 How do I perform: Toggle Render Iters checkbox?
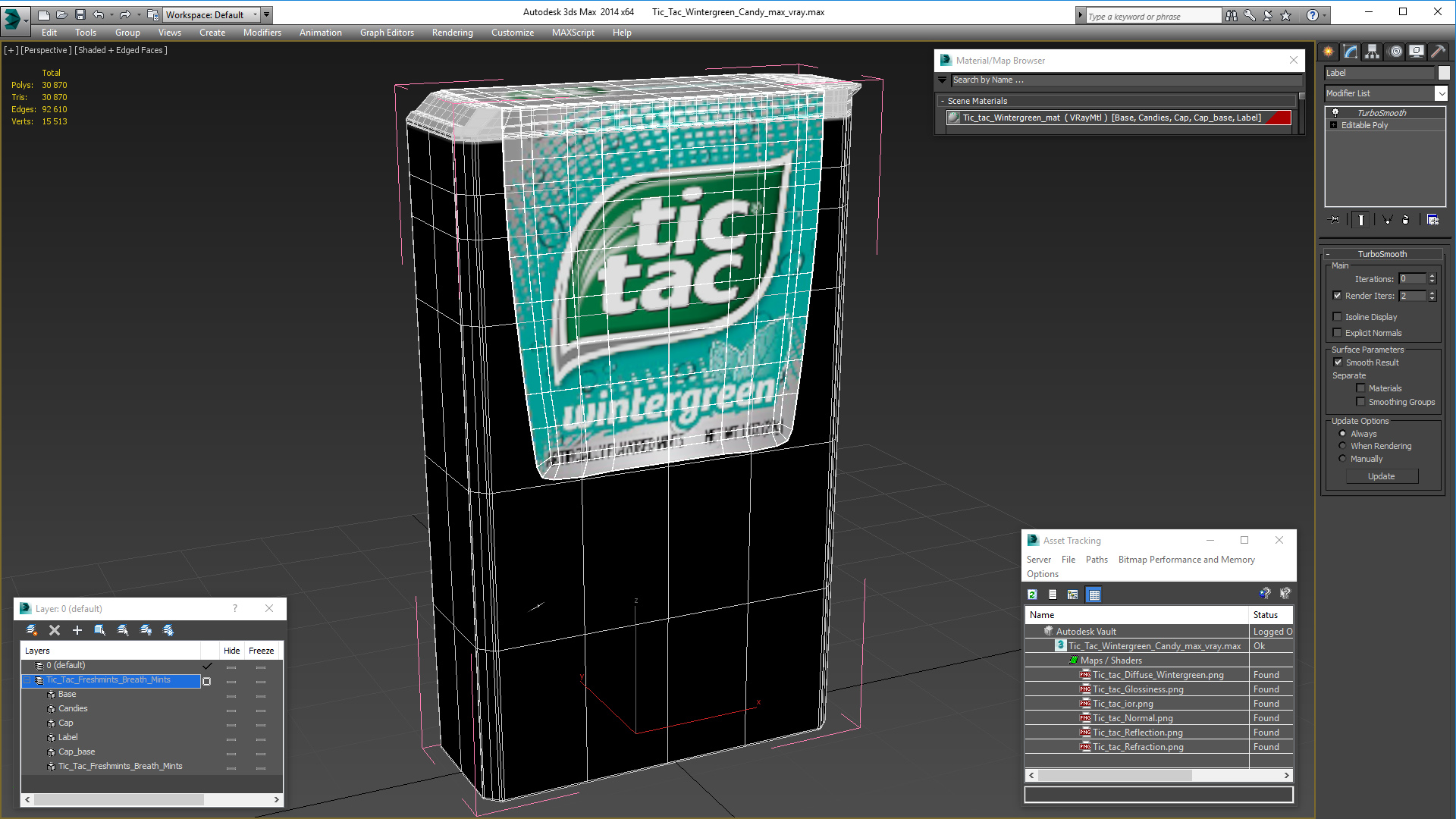coord(1338,296)
